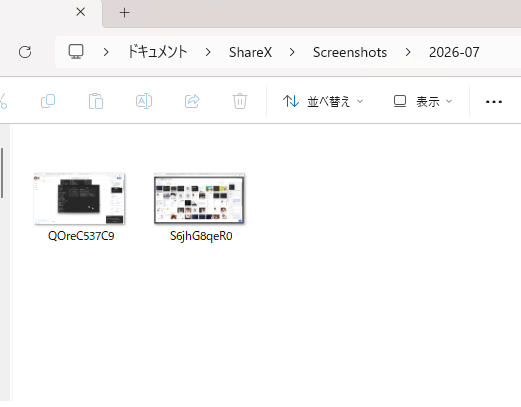Viewport: 521px width, 407px height.
Task: Go to ドキュメント breadcrumb
Action: [157, 52]
